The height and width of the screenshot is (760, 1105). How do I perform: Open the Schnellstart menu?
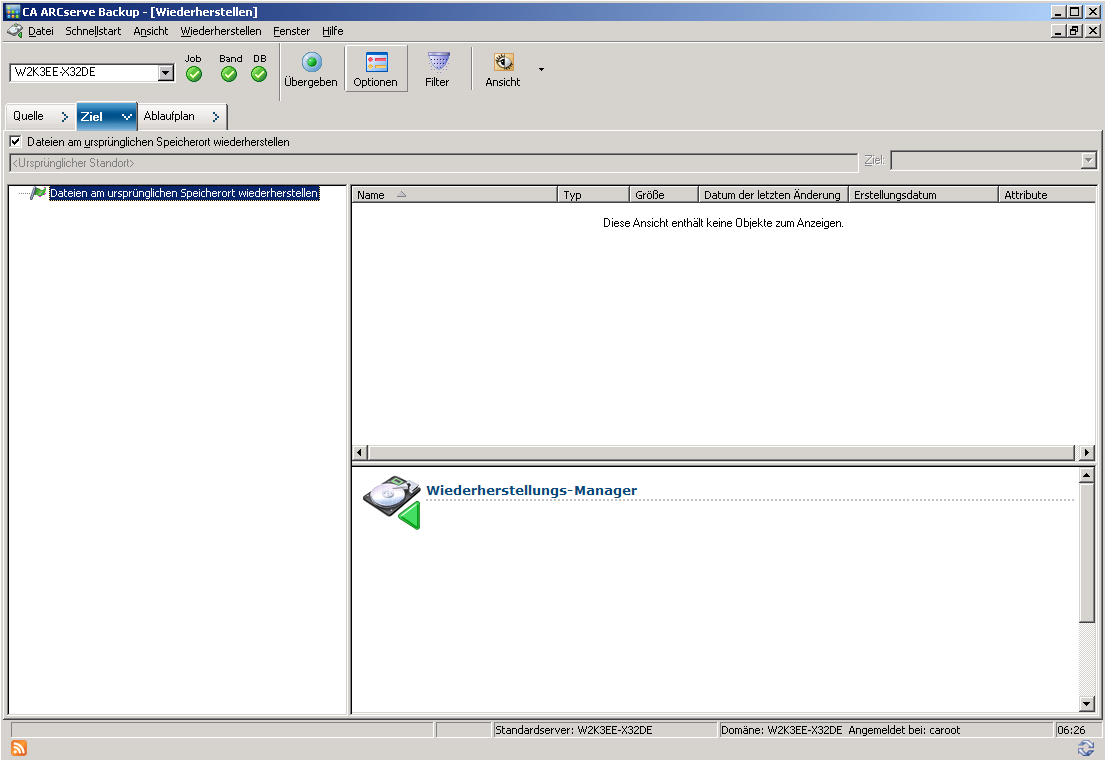tap(93, 31)
